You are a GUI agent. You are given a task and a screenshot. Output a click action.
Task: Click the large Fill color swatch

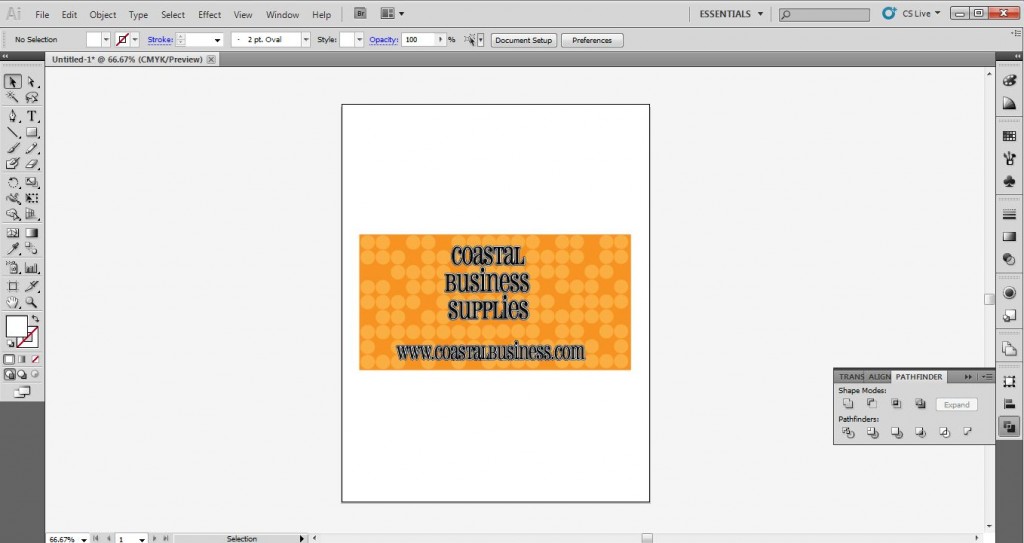coord(15,326)
